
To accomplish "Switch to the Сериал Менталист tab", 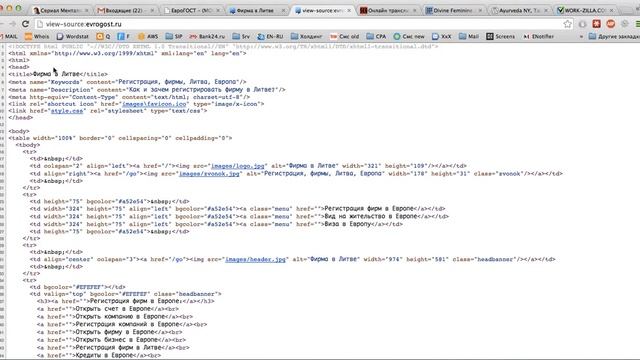I will pos(60,10).
